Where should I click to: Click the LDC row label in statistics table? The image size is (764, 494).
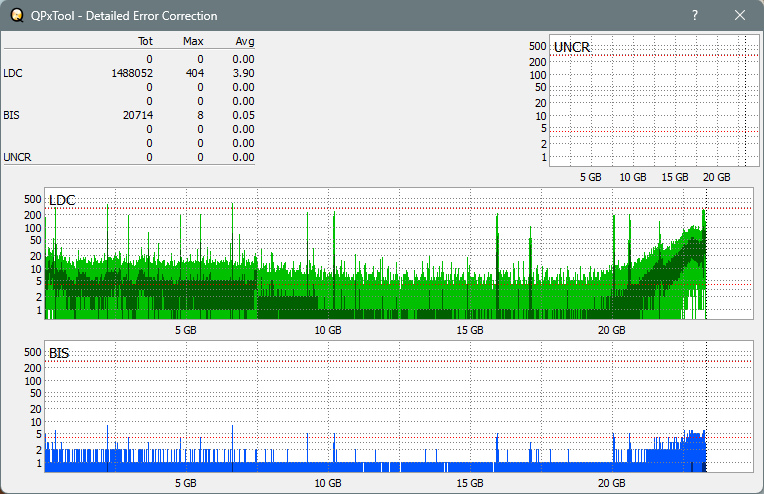(12, 73)
